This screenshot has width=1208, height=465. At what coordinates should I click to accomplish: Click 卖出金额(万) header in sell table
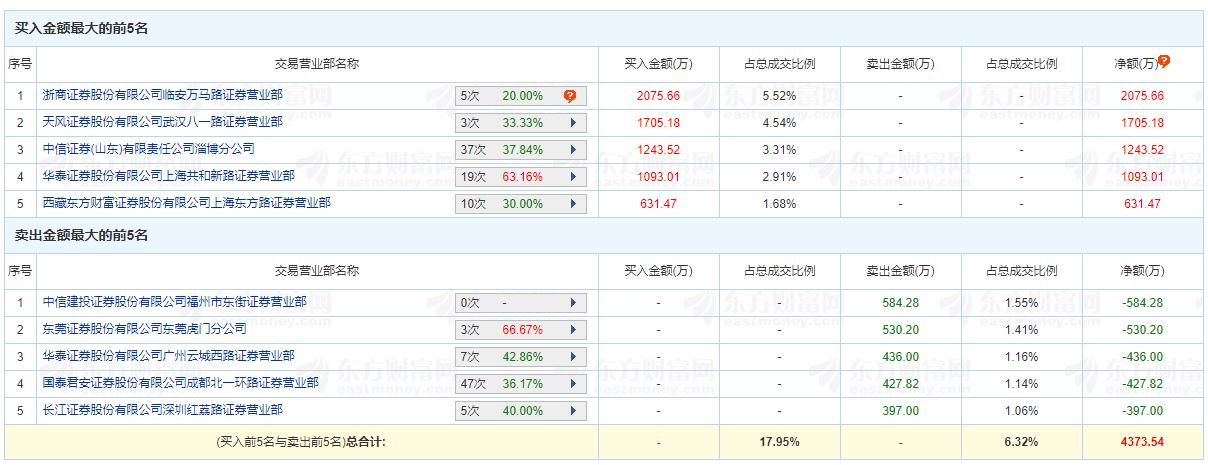coord(900,271)
